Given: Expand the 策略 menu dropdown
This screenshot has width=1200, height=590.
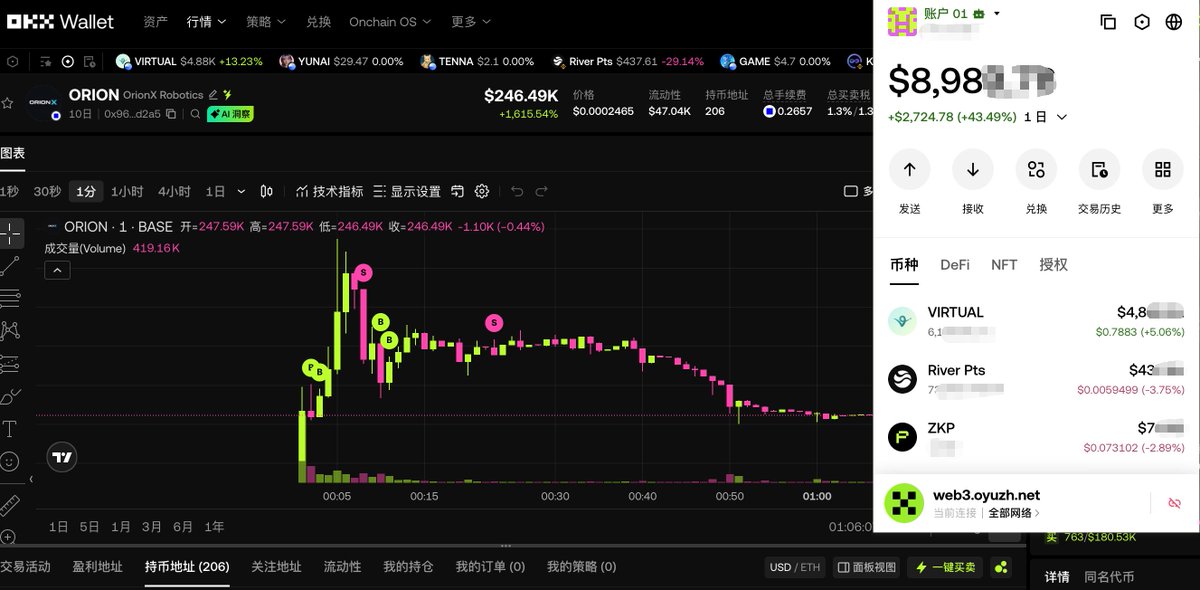Looking at the screenshot, I should point(266,21).
